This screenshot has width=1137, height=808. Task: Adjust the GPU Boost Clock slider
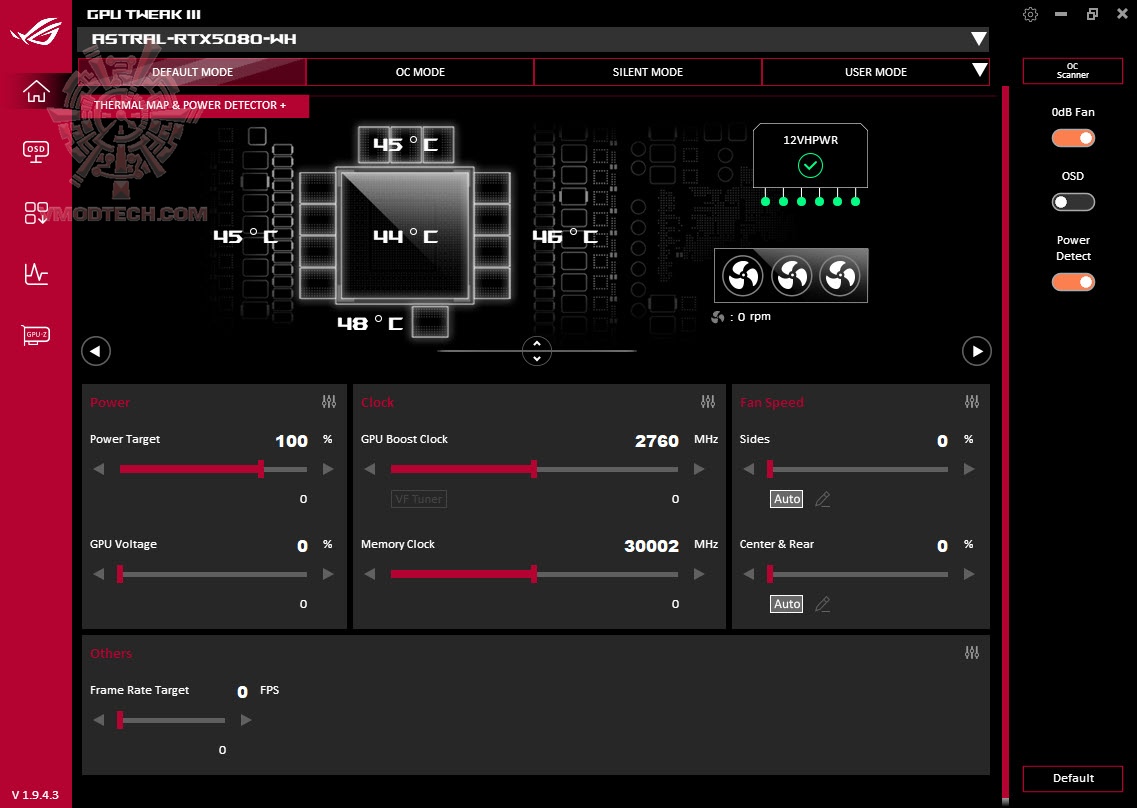(534, 469)
